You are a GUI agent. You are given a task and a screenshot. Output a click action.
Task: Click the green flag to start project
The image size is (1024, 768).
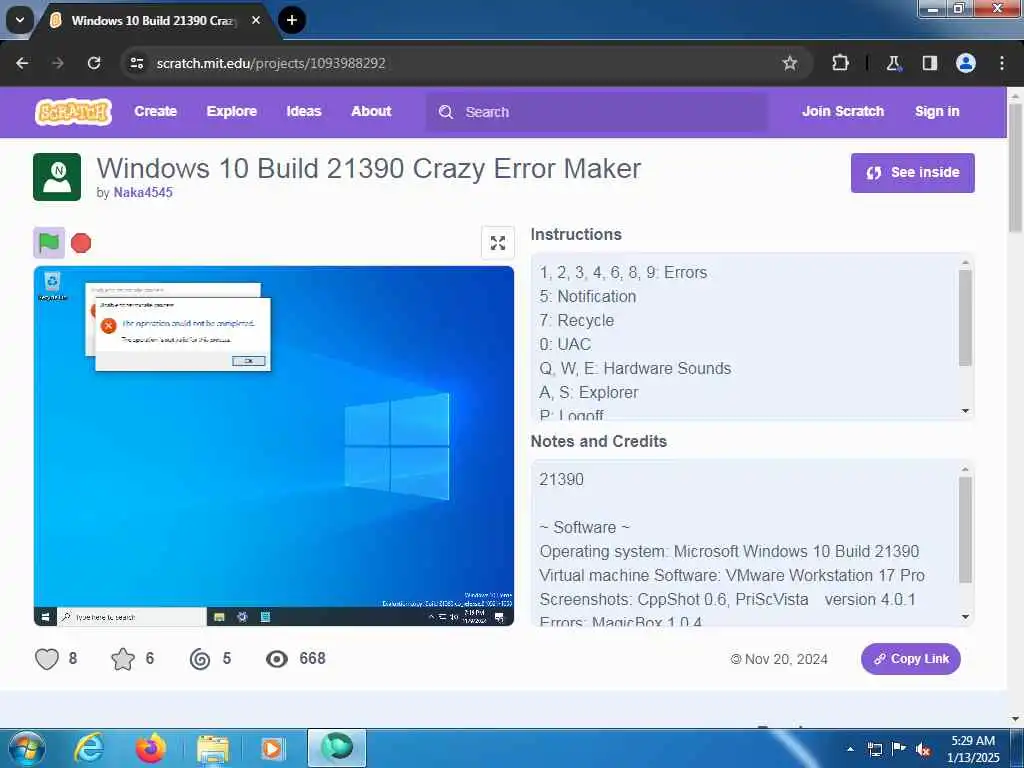(x=49, y=243)
